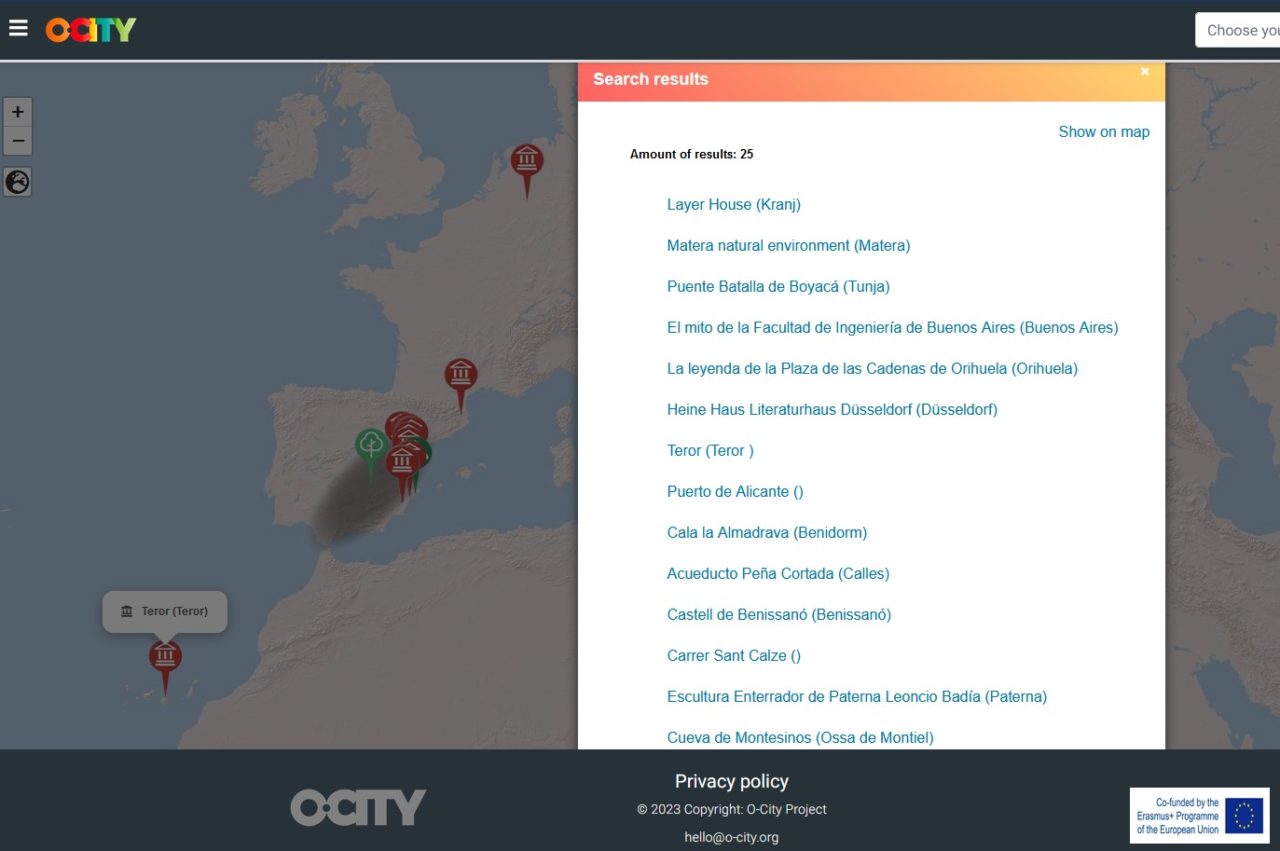
Task: Click the Erasmus+ co-funded EU badge
Action: 1199,816
